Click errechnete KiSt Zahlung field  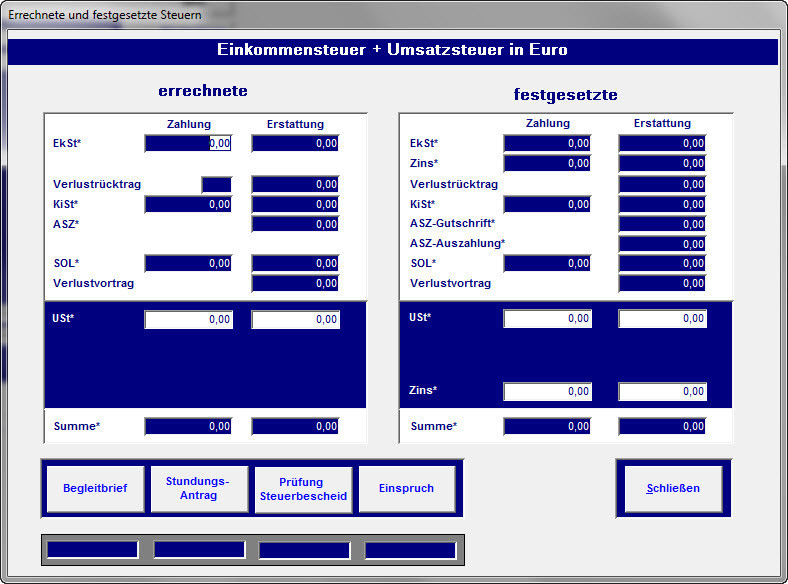(188, 205)
